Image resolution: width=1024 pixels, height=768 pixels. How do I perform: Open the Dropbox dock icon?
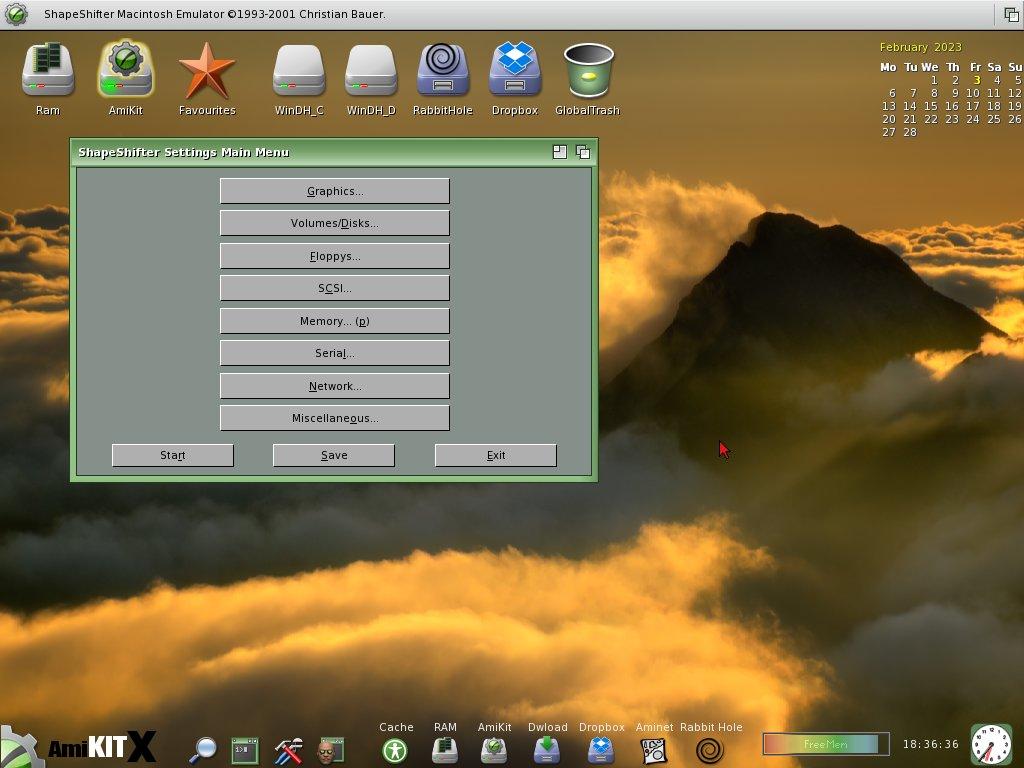click(601, 750)
